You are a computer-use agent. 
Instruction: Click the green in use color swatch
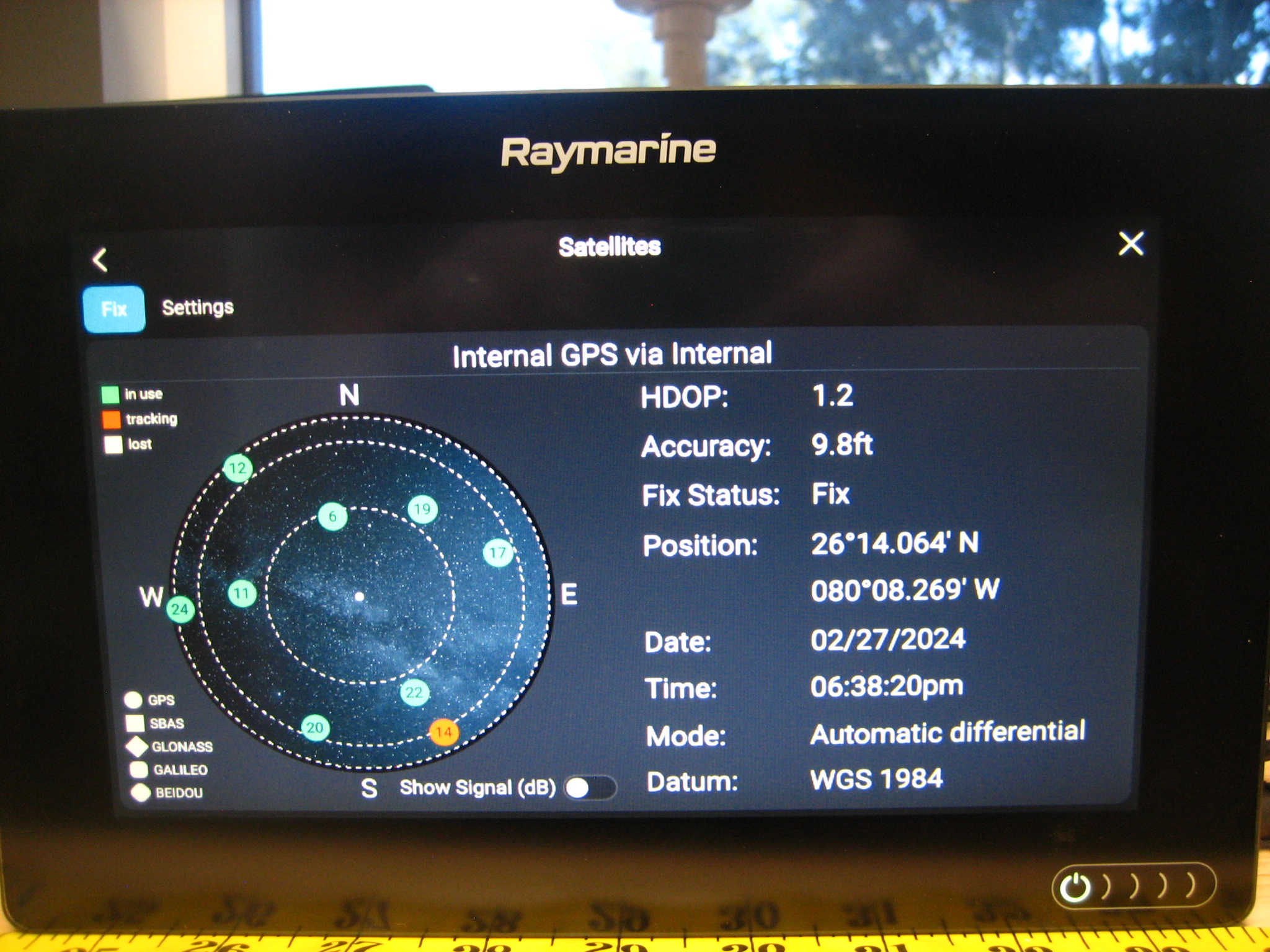110,395
